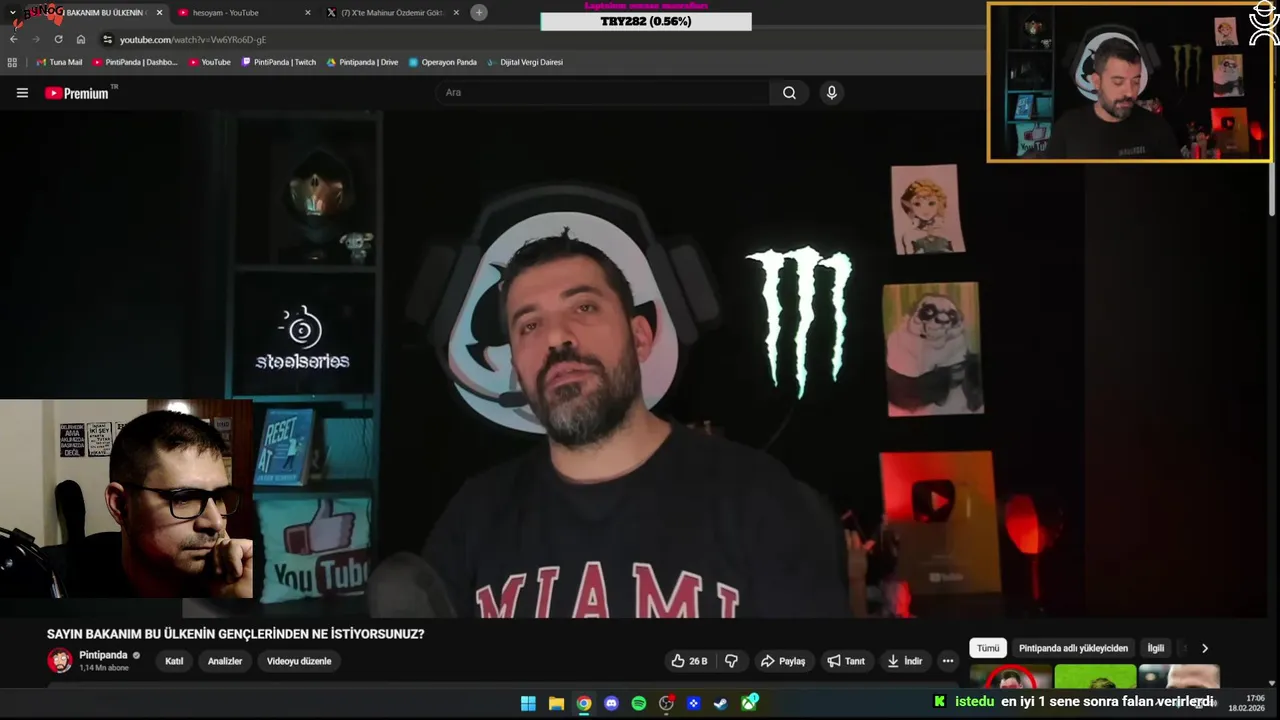Click the İndir download button
1280x720 pixels.
pyautogui.click(x=905, y=661)
